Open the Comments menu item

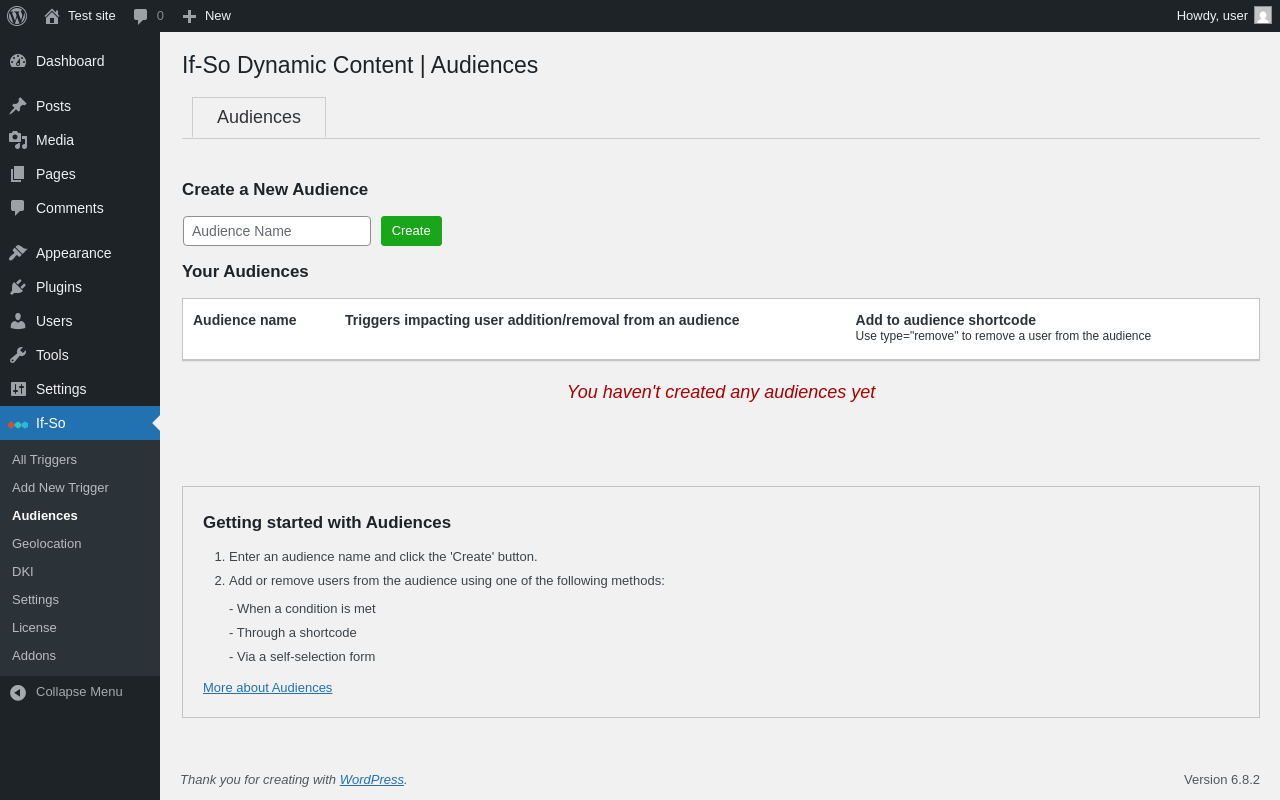click(80, 208)
